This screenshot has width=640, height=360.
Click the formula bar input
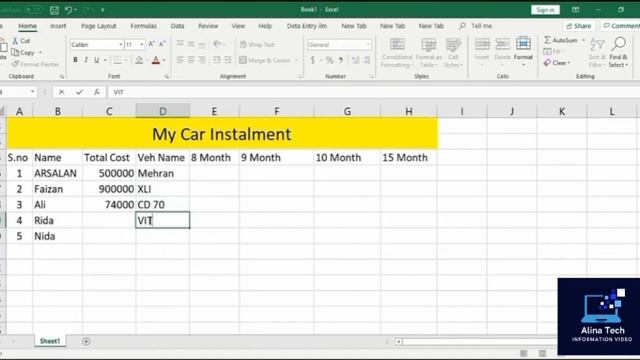click(373, 92)
